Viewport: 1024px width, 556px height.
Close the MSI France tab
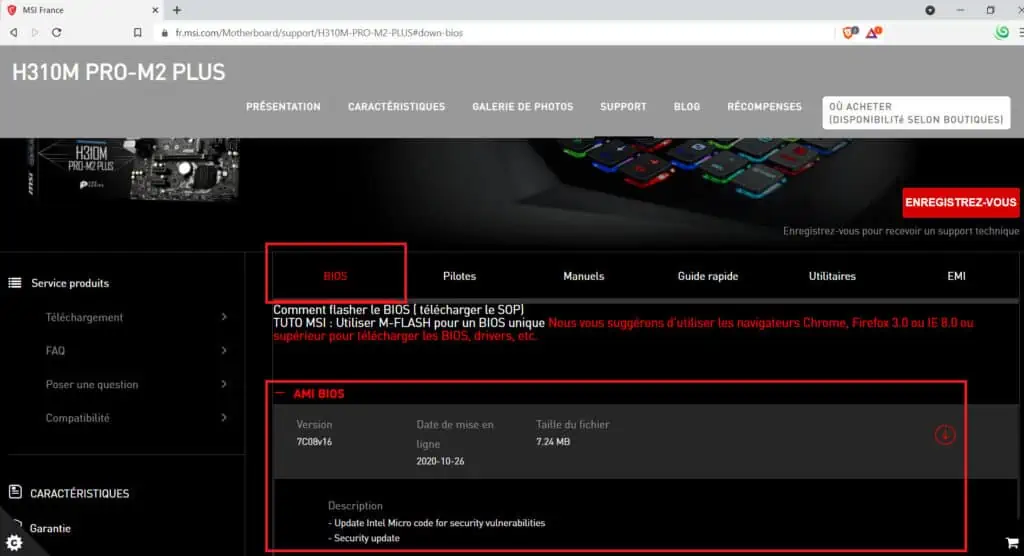click(155, 10)
